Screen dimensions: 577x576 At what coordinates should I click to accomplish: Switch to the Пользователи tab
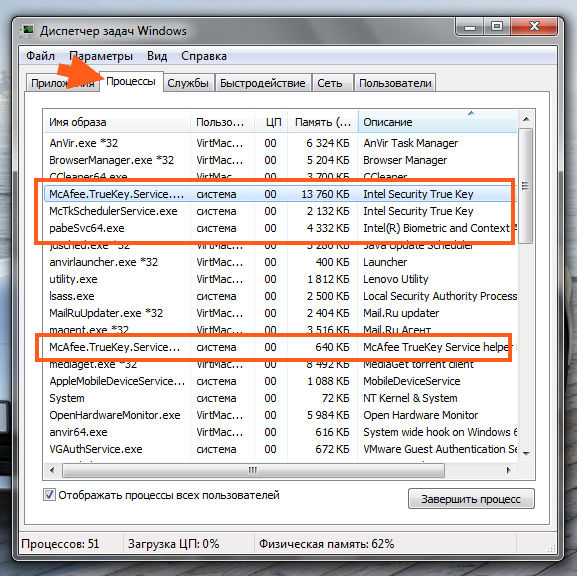tap(395, 83)
